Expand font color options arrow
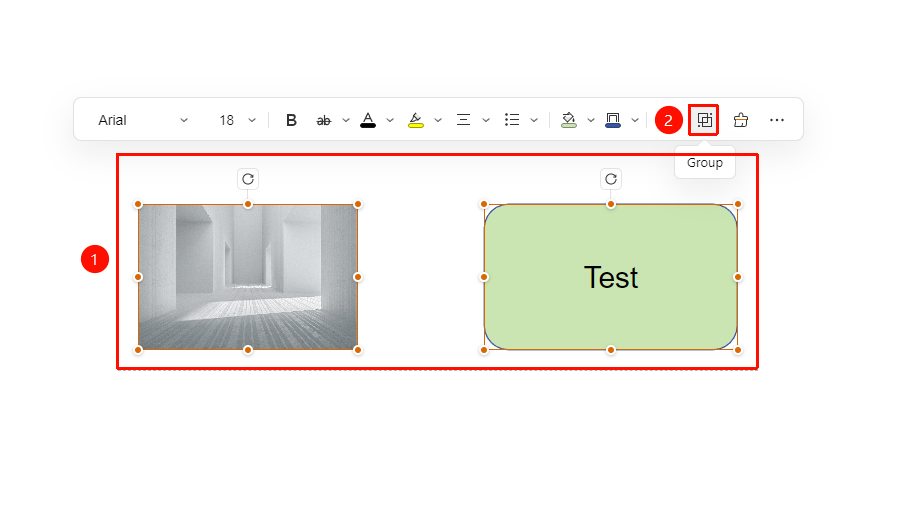 [390, 120]
